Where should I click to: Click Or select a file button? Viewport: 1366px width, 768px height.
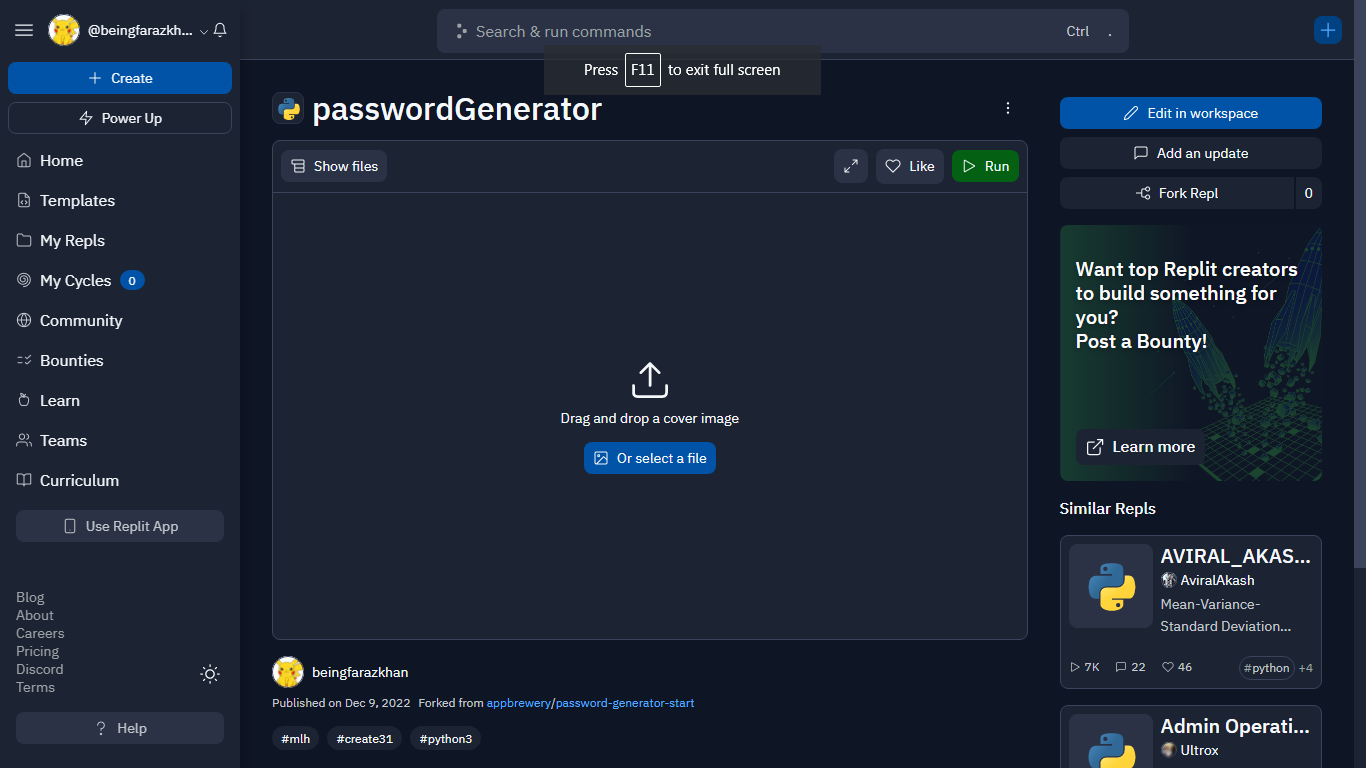pyautogui.click(x=650, y=458)
